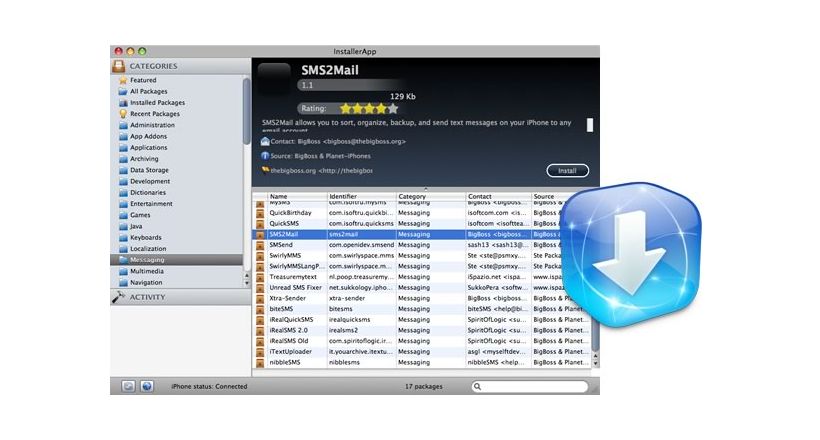
Task: Select the Unread SMS Fixer row
Action: pyautogui.click(x=422, y=287)
